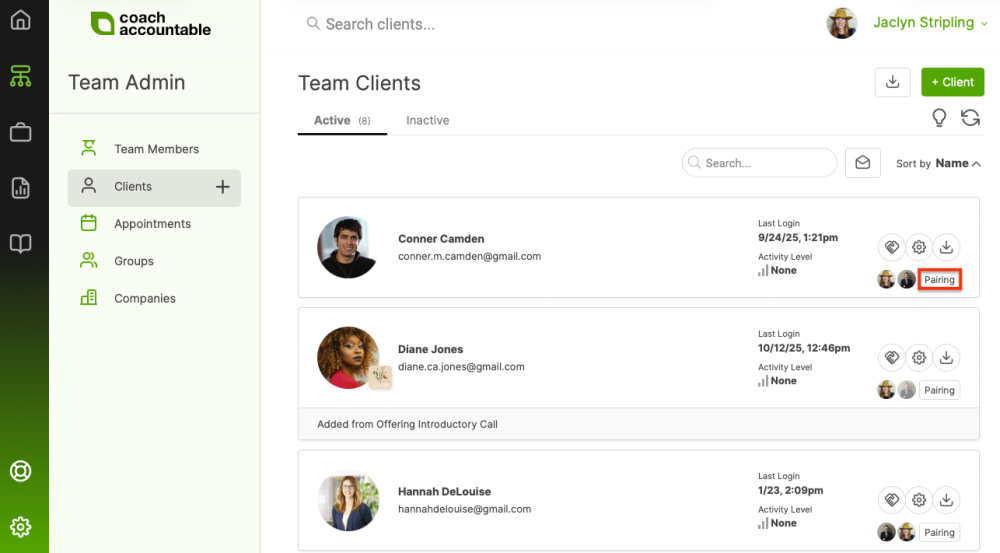Click the lightbulb tips icon
This screenshot has height=553, width=1000.
(939, 118)
